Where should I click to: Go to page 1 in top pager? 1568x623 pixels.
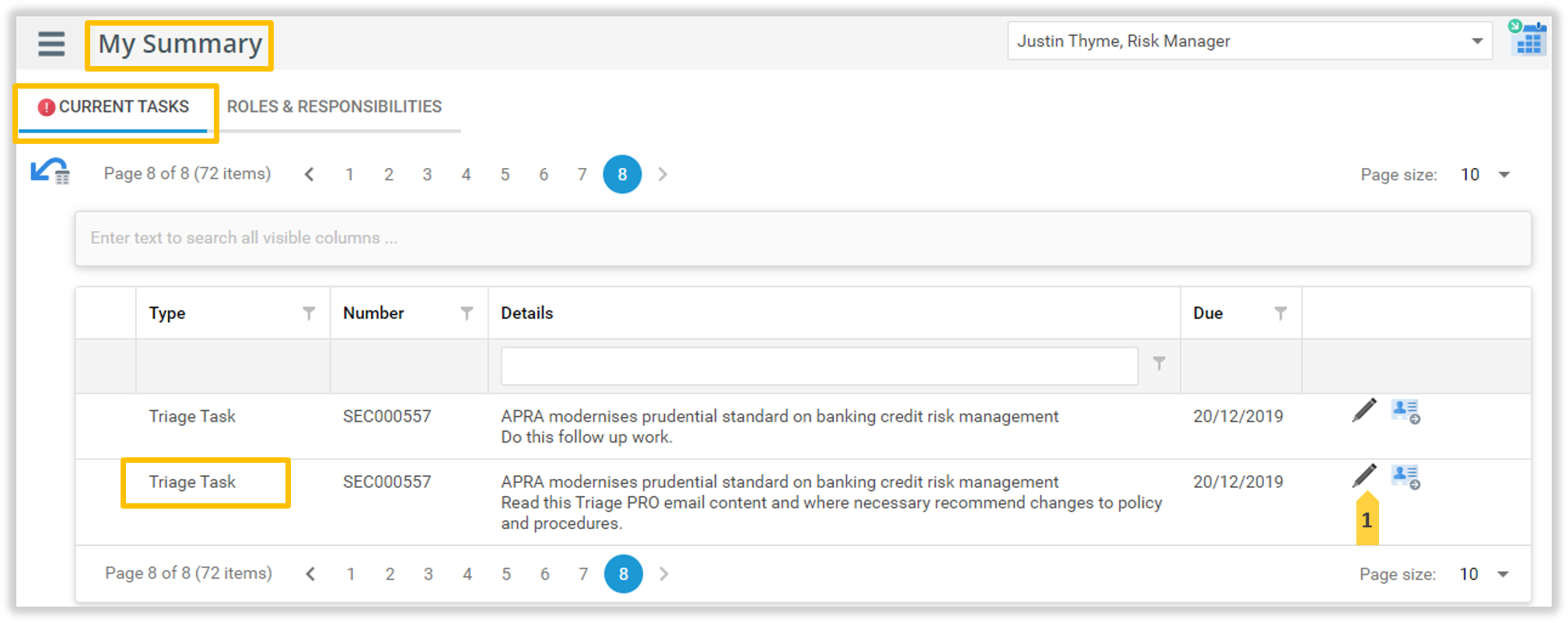click(x=350, y=175)
